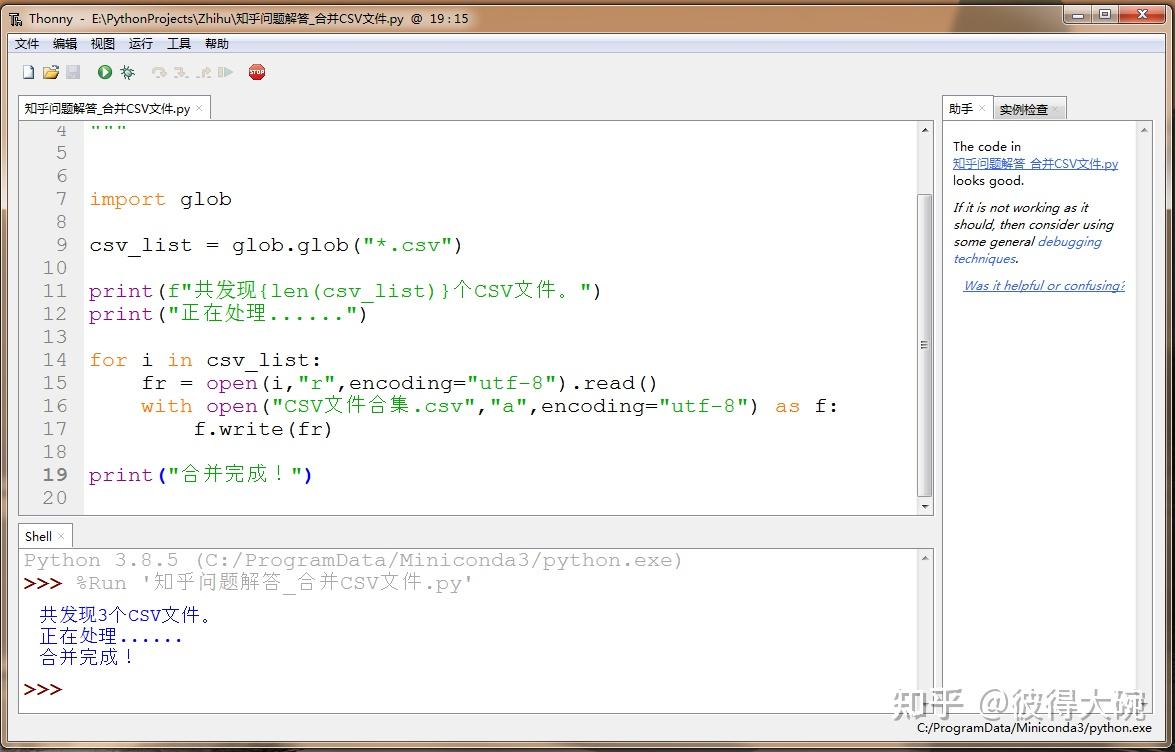Start debugging with the bug icon
Viewport: 1175px width, 752px height.
[x=127, y=71]
